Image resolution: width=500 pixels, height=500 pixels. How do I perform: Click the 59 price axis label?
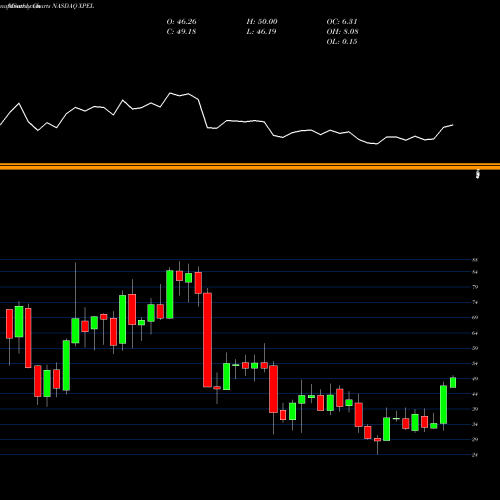pyautogui.click(x=475, y=348)
